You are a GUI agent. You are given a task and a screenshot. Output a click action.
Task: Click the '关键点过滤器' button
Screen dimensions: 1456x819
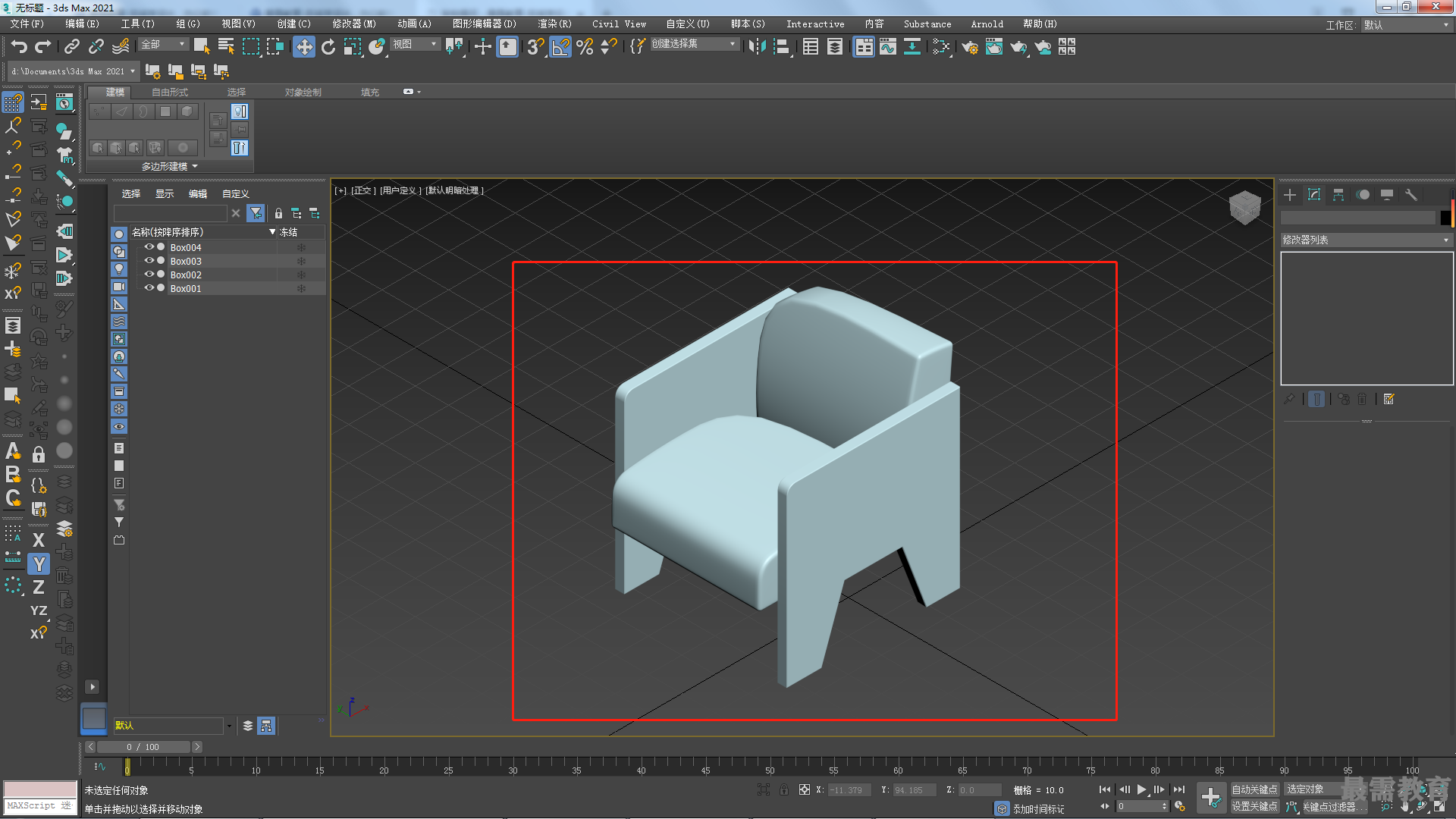tap(1334, 807)
